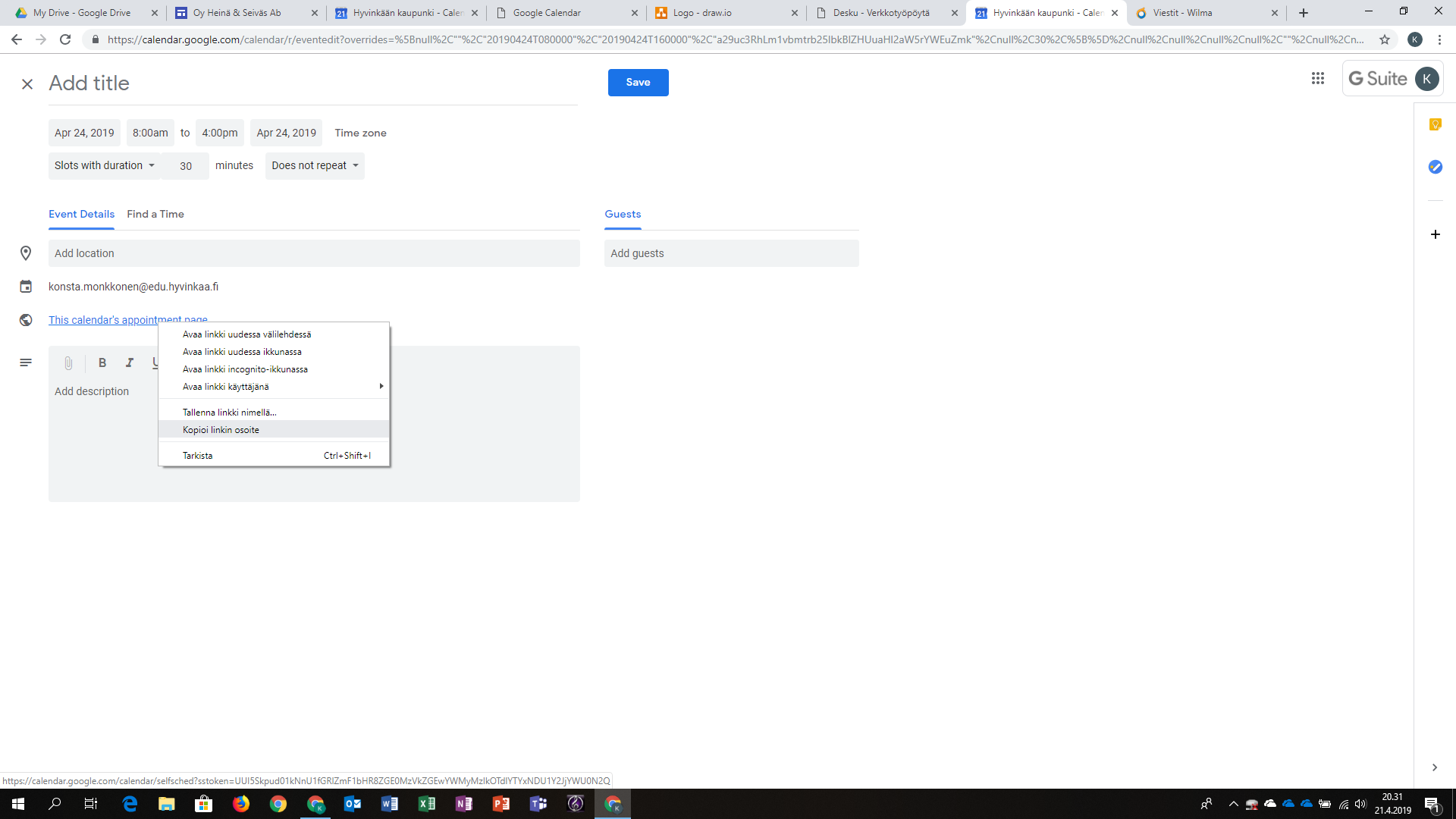Open the 8:00am start time picker
This screenshot has height=819, width=1456.
tap(150, 133)
